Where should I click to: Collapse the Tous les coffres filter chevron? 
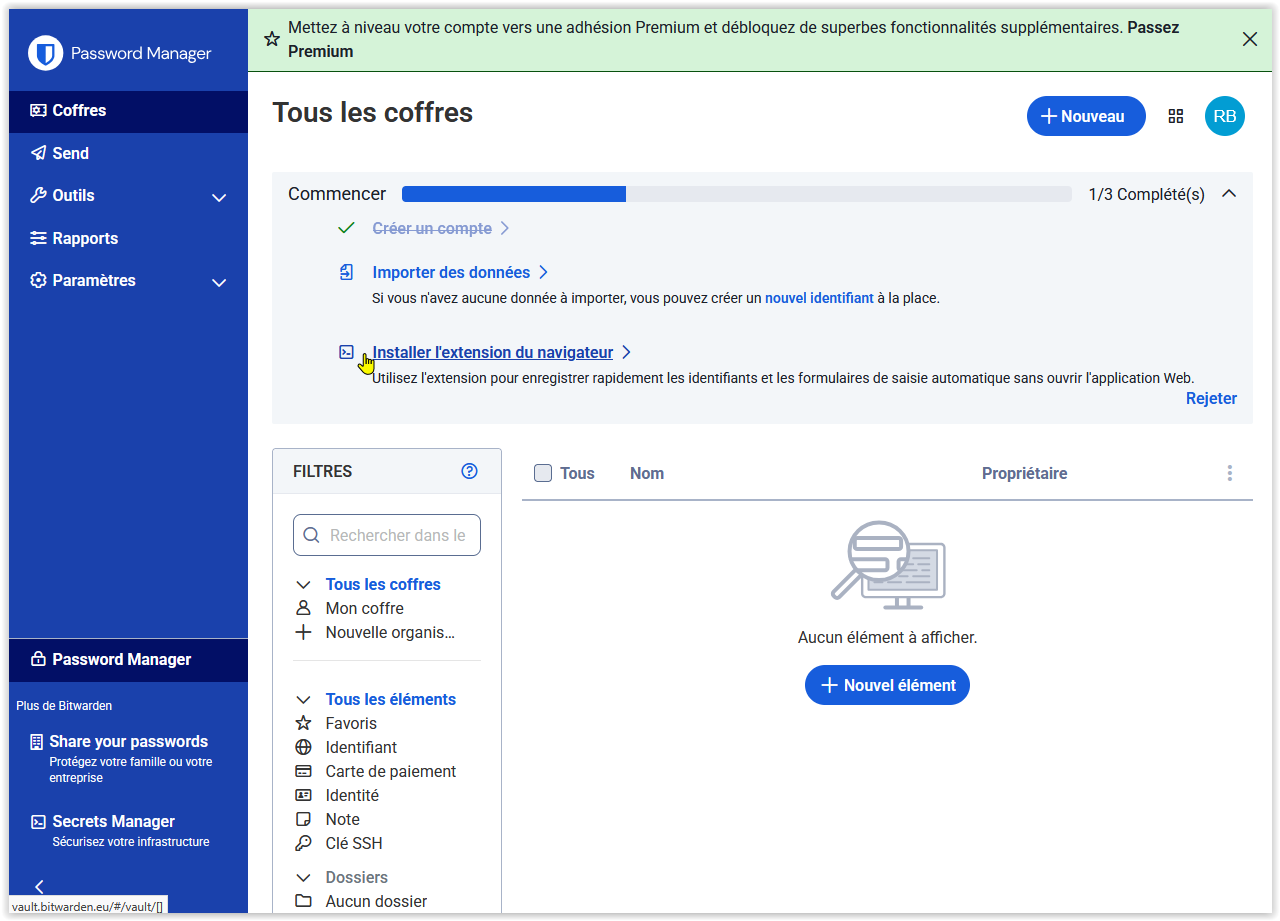point(303,584)
